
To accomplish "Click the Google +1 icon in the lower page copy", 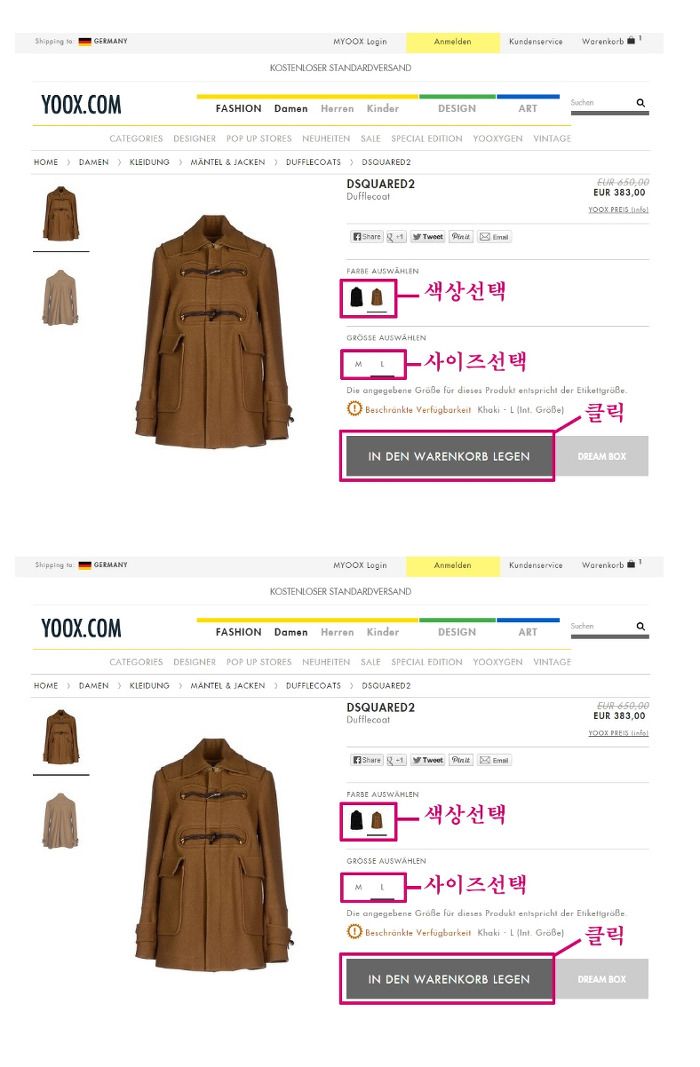I will (396, 760).
